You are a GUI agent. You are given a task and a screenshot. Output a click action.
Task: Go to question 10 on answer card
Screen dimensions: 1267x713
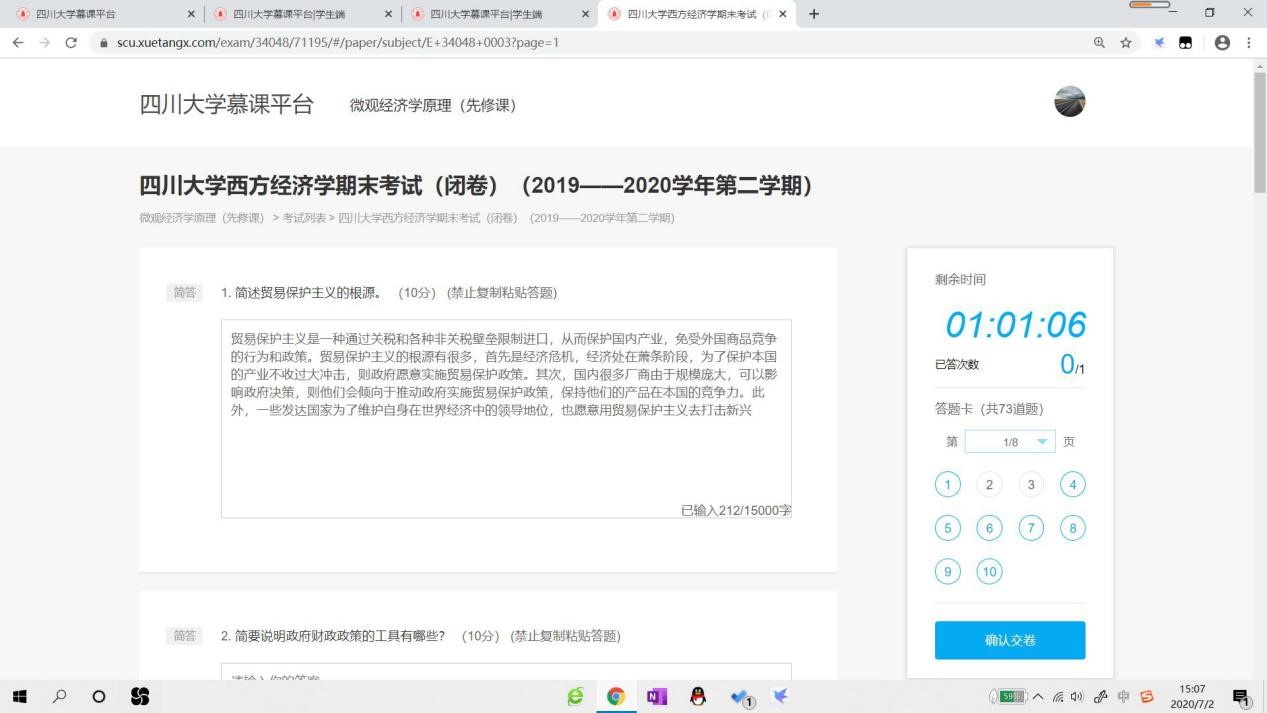point(989,572)
